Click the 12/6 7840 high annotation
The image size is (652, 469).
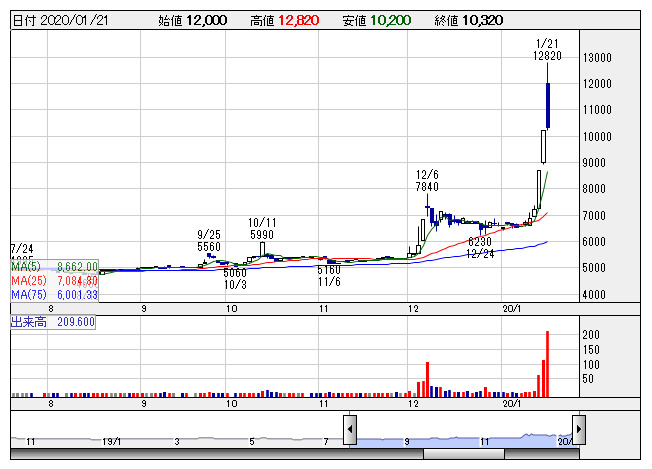click(x=428, y=180)
